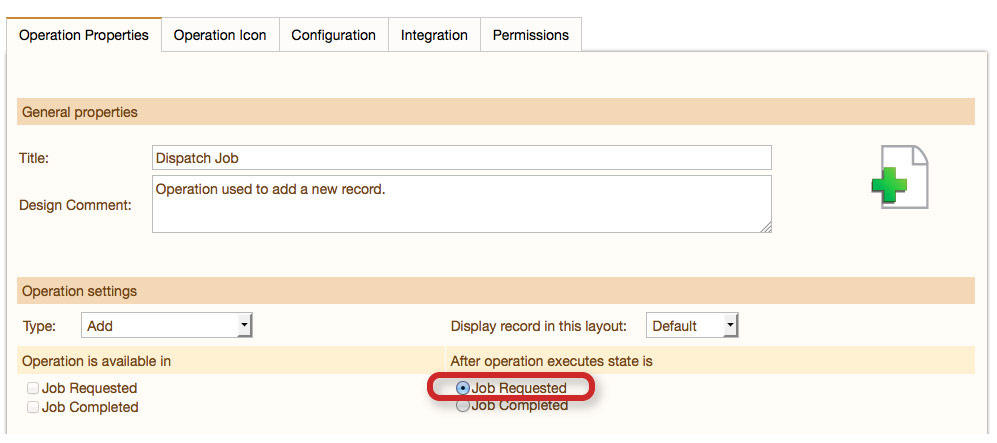The height and width of the screenshot is (443, 997).
Task: Click the Operation settings section header
Action: 80,291
